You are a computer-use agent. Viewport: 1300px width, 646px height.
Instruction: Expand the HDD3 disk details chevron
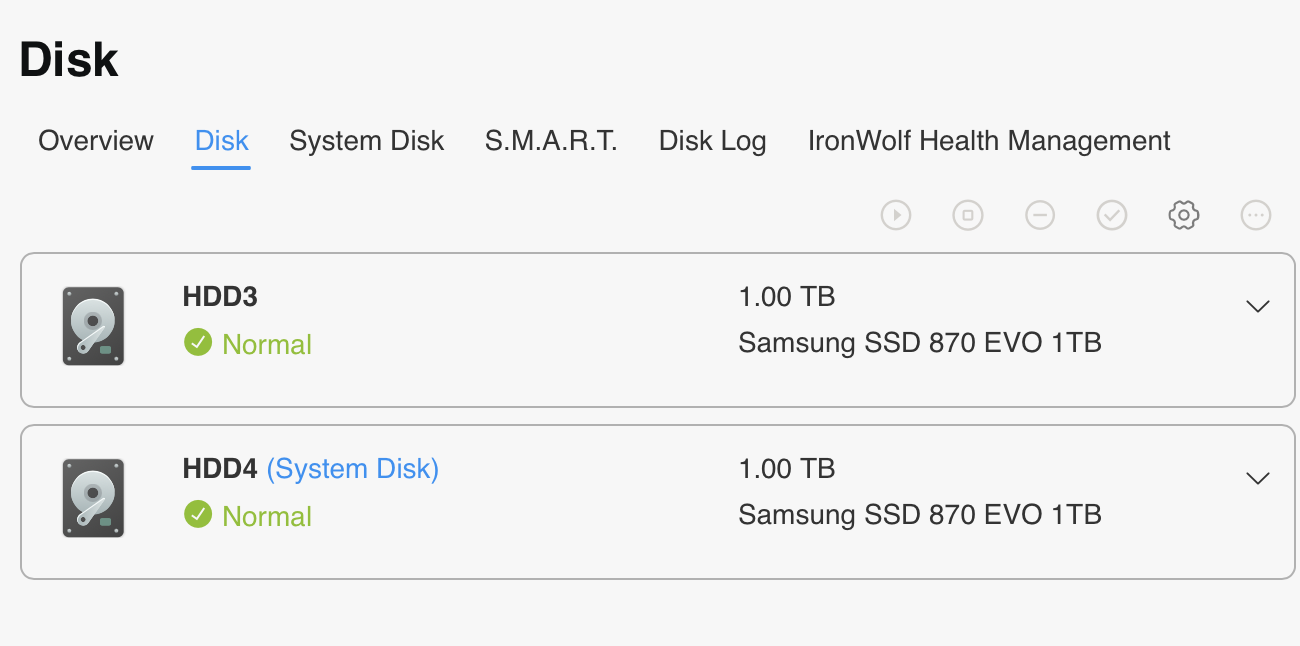coord(1258,306)
